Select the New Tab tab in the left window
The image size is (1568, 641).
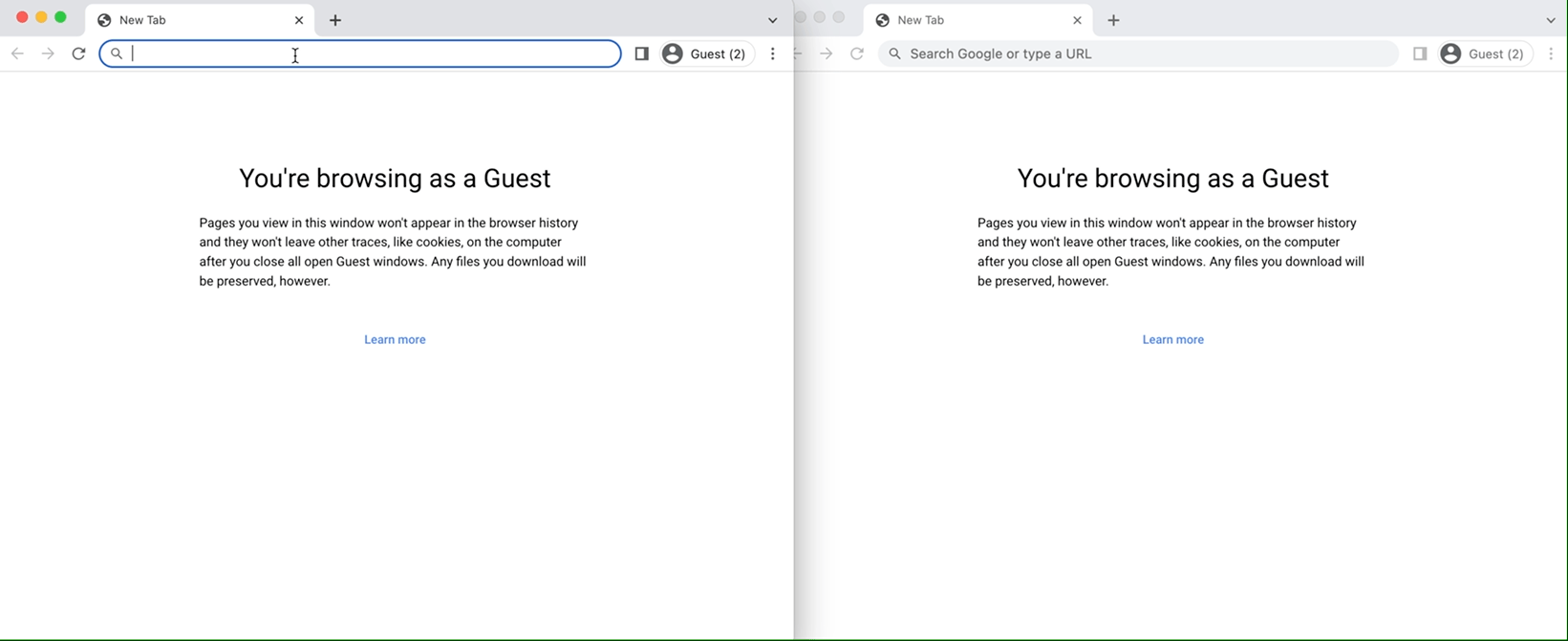[201, 20]
